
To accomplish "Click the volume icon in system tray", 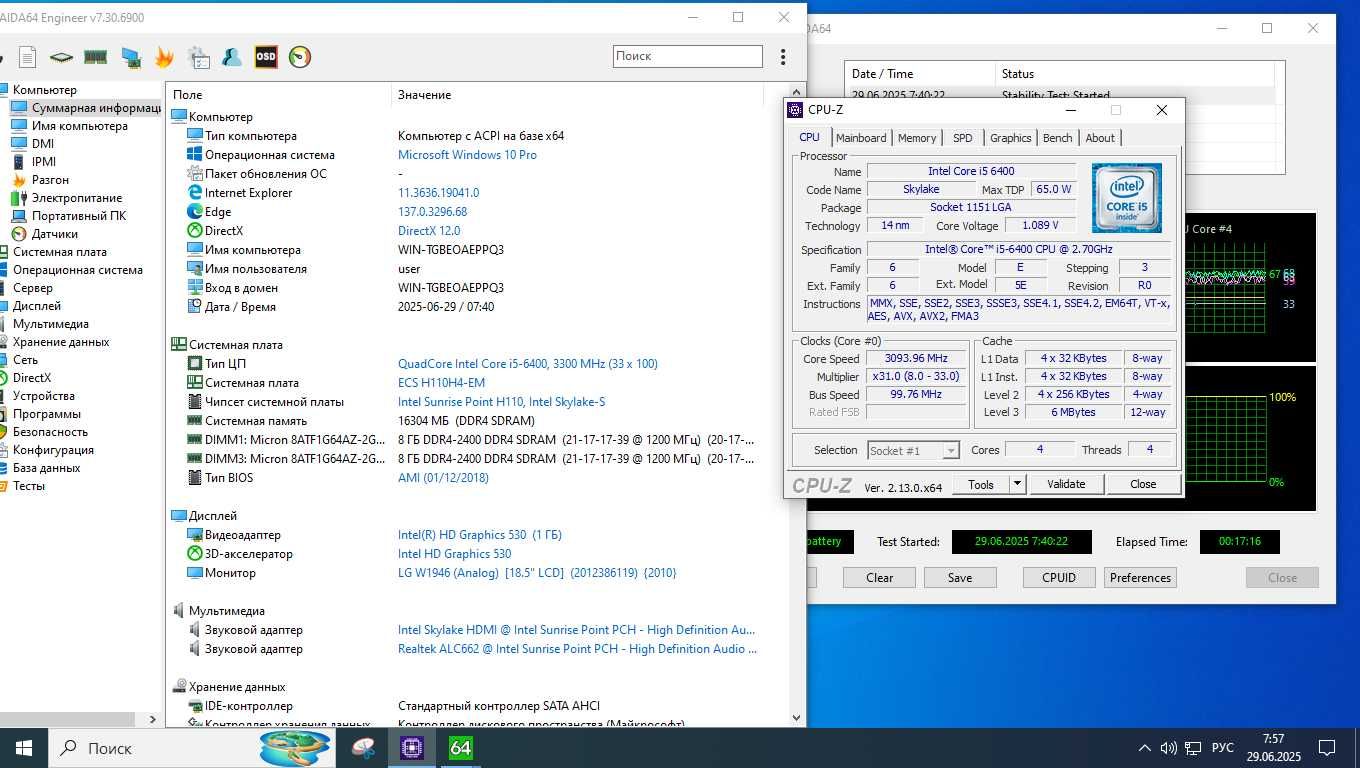I will click(x=1168, y=748).
